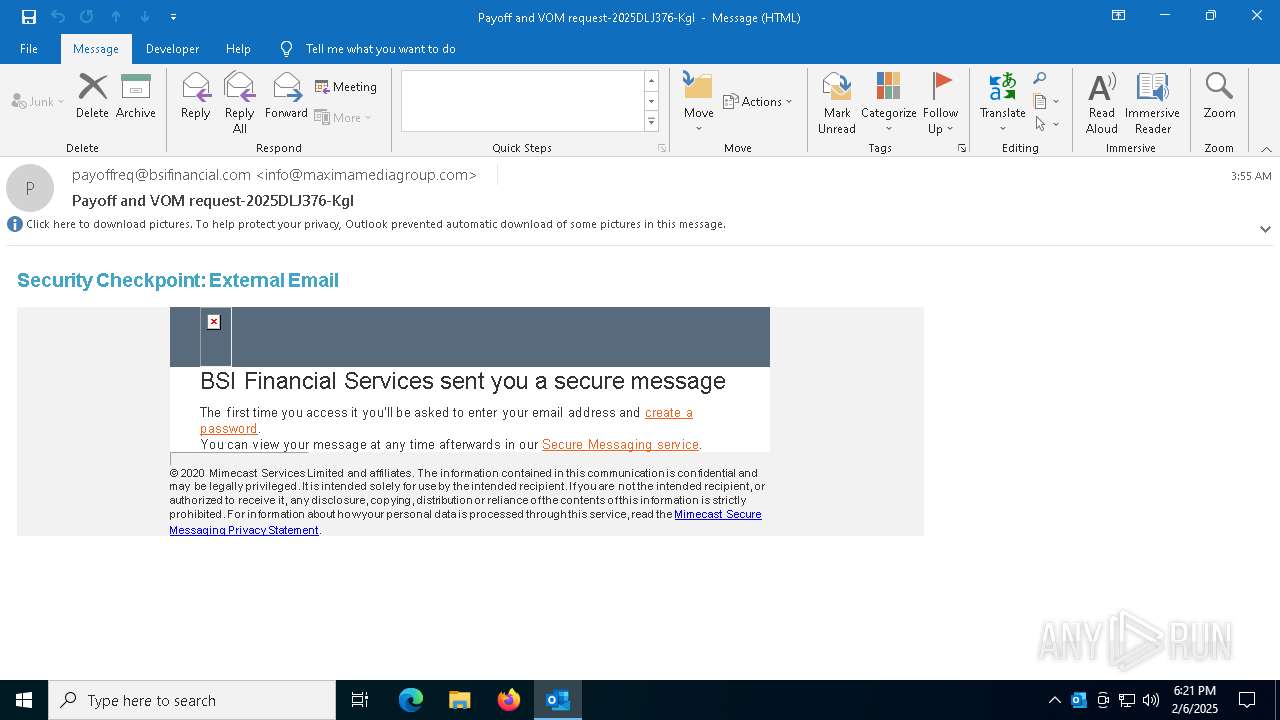This screenshot has height=720, width=1280.
Task: Archive this email
Action: 136,97
